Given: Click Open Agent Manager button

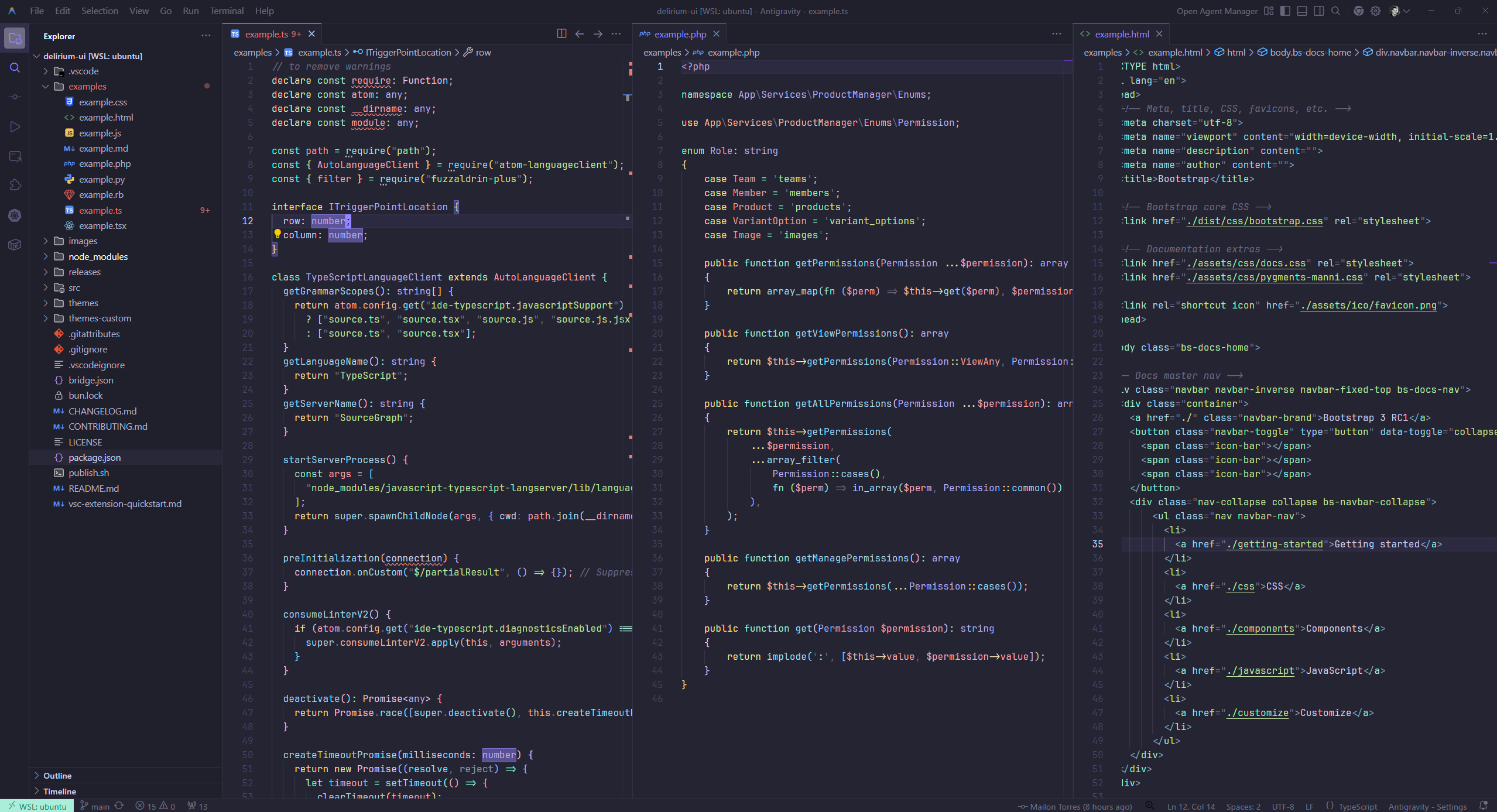Looking at the screenshot, I should coord(1217,11).
